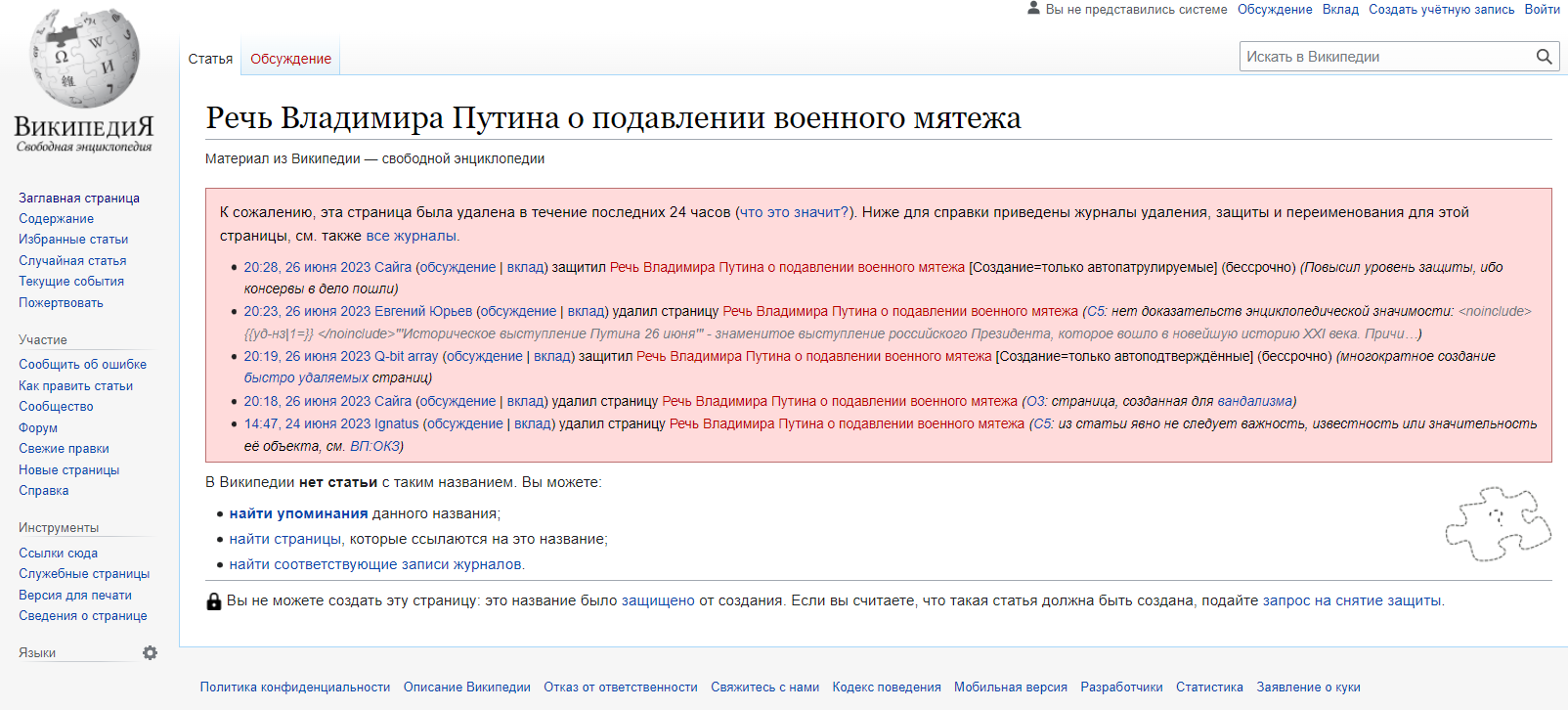The height and width of the screenshot is (710, 1568).
Task: Open 'Мобильная версия' footer link
Action: (x=1011, y=688)
